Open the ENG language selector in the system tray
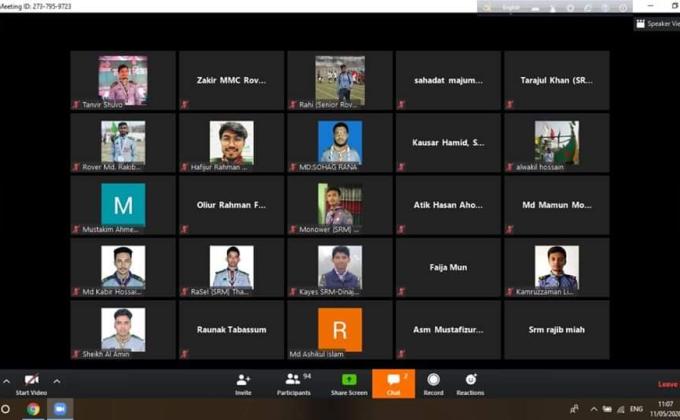This screenshot has height=420, width=680. coord(636,409)
